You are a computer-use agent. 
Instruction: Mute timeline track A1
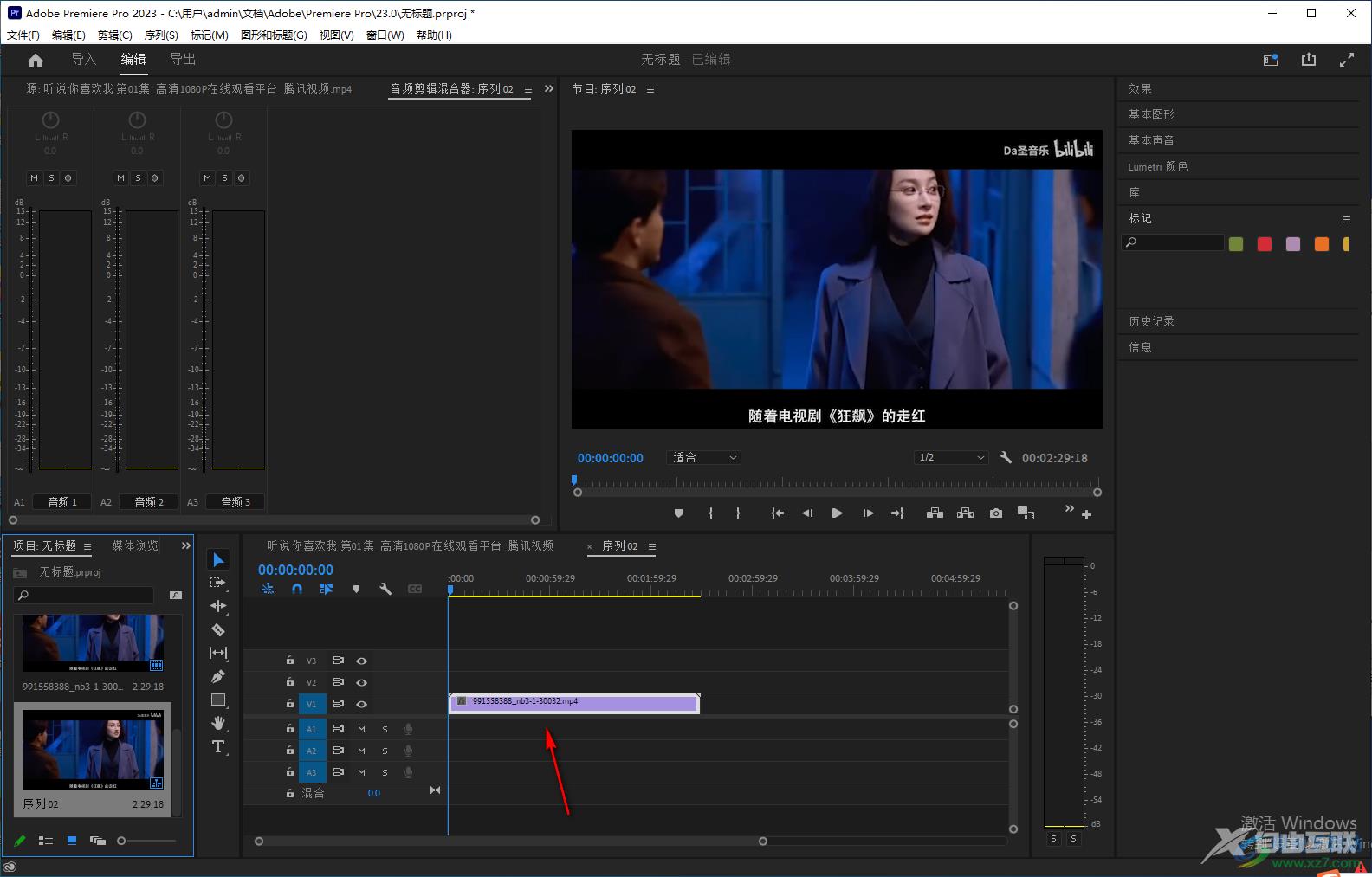(x=362, y=729)
